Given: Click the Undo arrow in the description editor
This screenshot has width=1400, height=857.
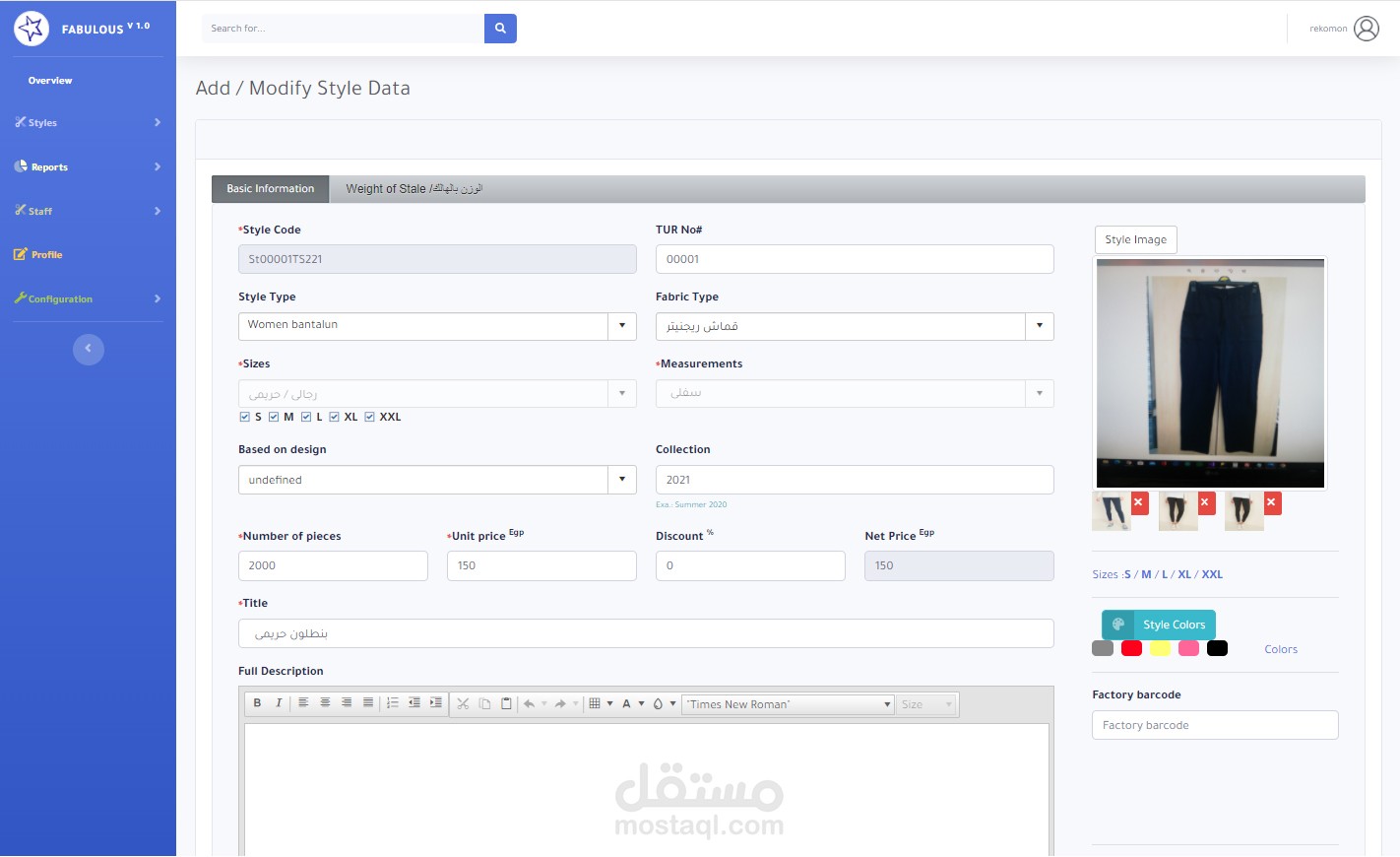Looking at the screenshot, I should (x=531, y=703).
